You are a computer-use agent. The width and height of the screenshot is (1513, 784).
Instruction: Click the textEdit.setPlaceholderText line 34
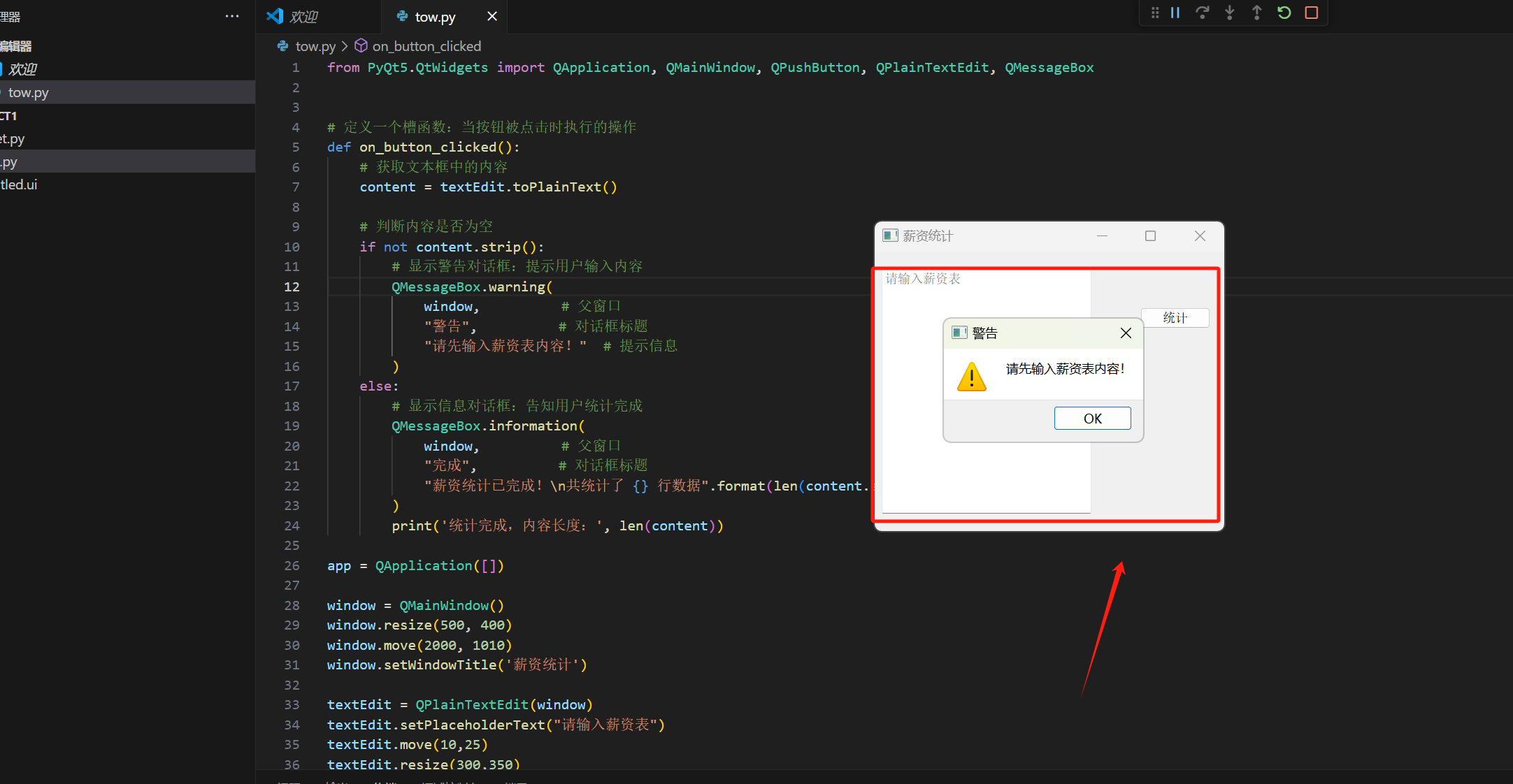(x=496, y=725)
